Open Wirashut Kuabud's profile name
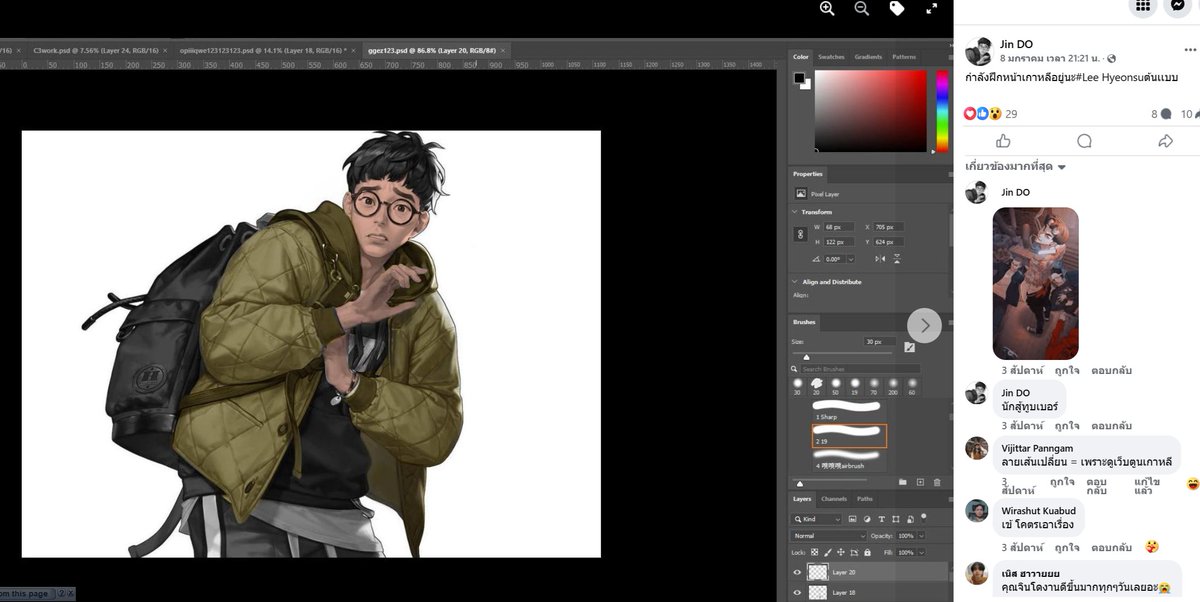Viewport: 1200px width, 602px height. coord(1040,511)
